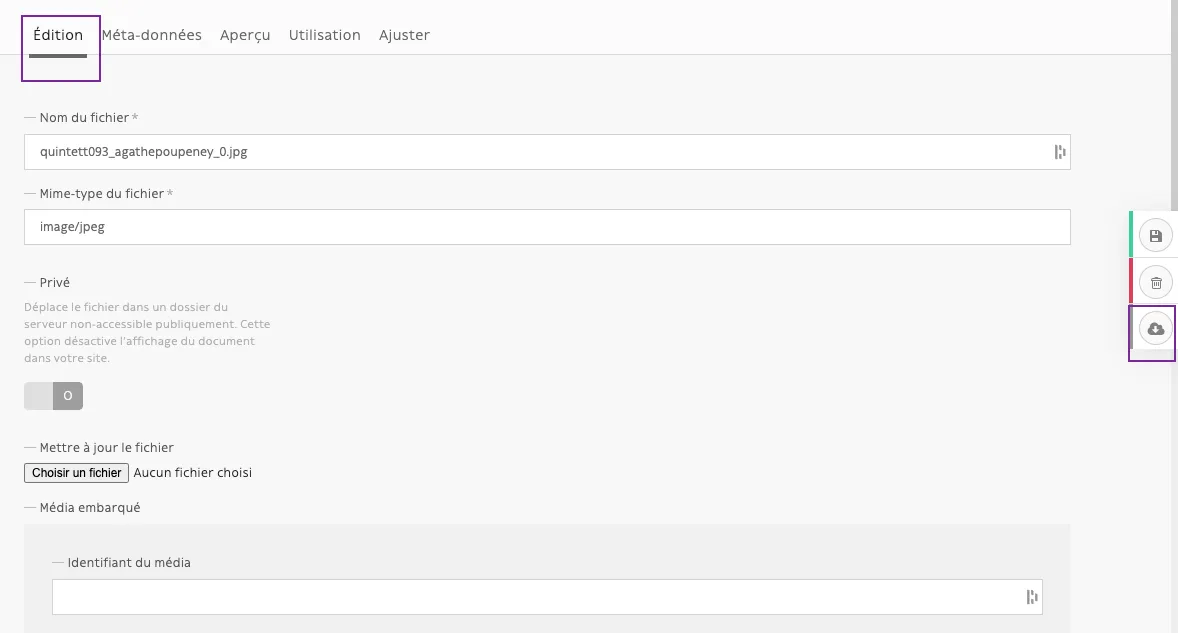Switch to the Édition tab

[58, 35]
